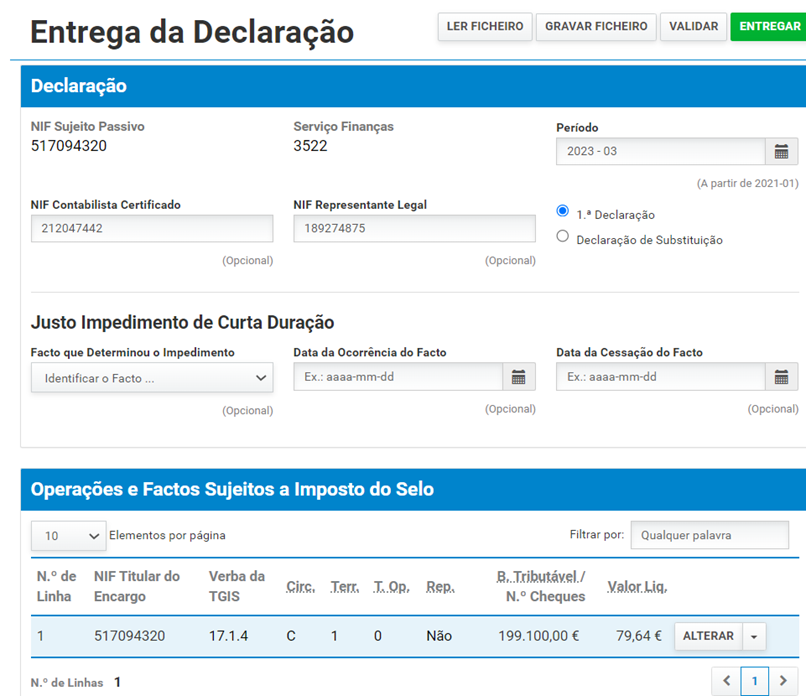806x696 pixels.
Task: Click the LER FICHEIRO button
Action: point(484,27)
